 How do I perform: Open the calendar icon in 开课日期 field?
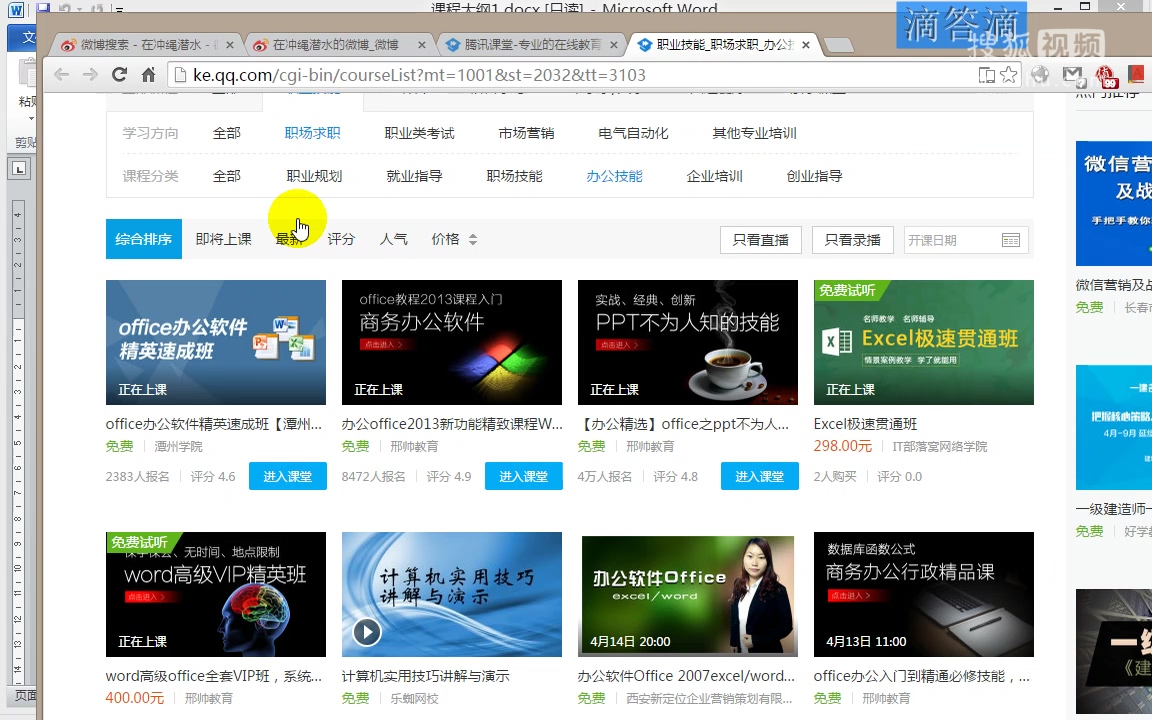(1011, 240)
